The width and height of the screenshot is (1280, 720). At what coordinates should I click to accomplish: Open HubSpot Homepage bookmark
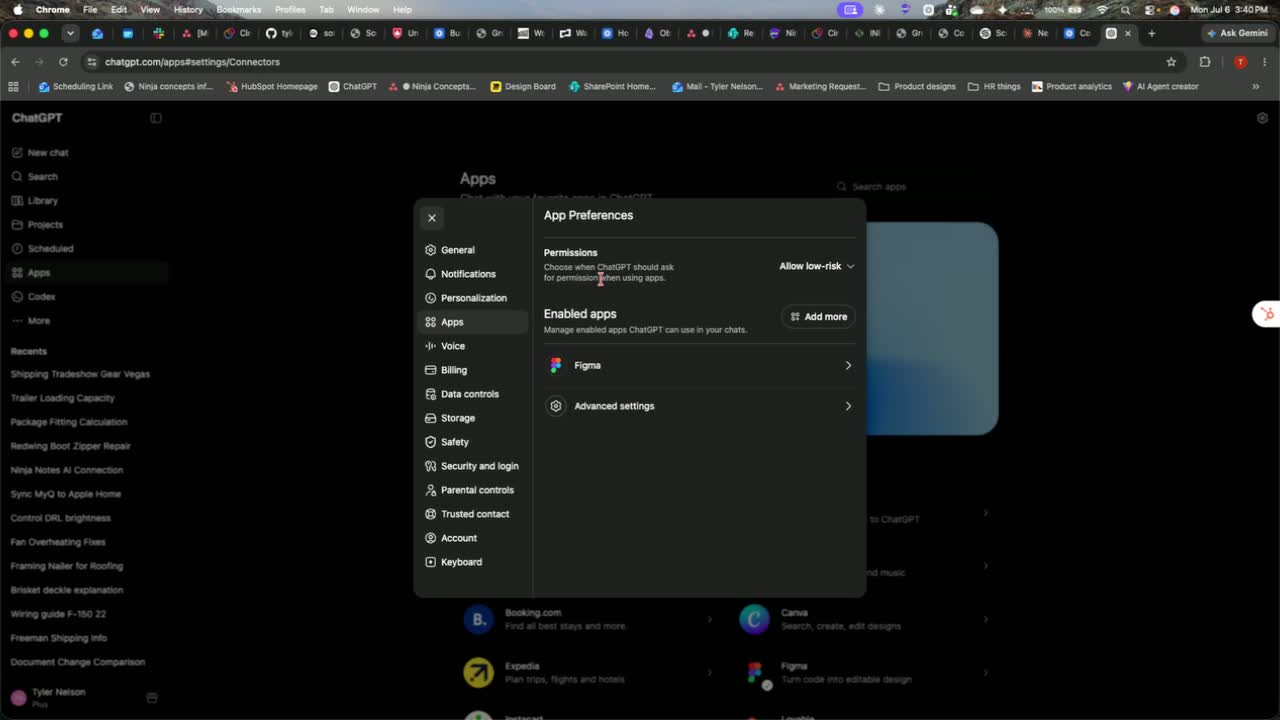pos(272,87)
